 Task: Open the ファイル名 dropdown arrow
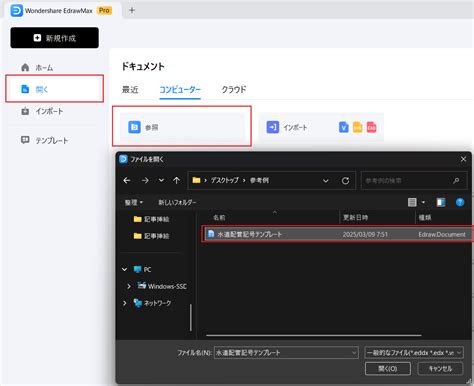coord(354,353)
